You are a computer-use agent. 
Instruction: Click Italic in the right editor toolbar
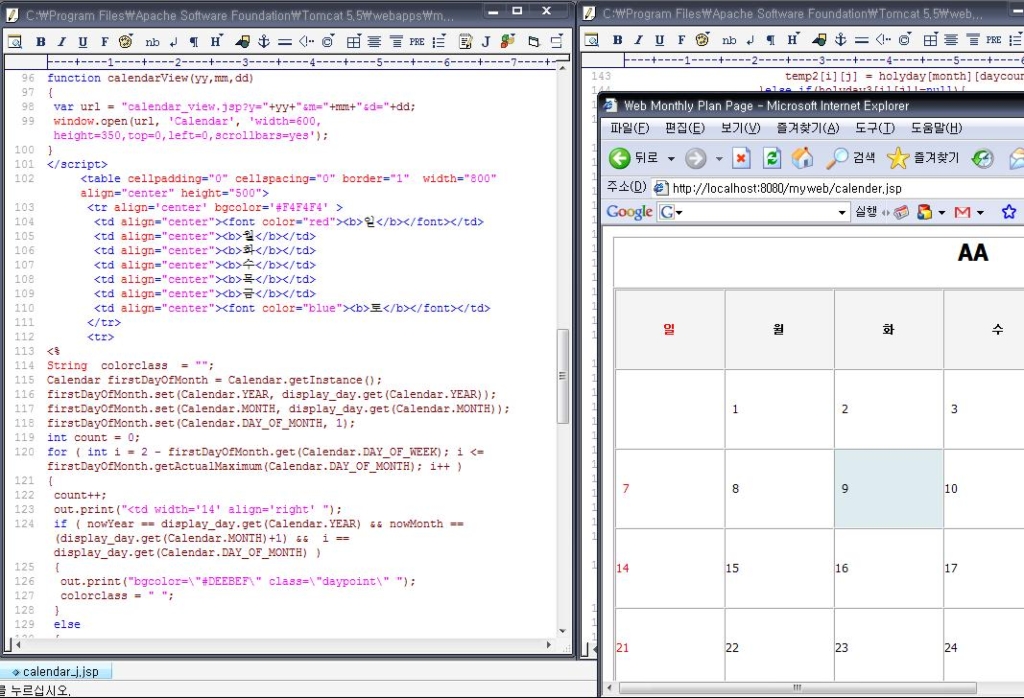(639, 40)
